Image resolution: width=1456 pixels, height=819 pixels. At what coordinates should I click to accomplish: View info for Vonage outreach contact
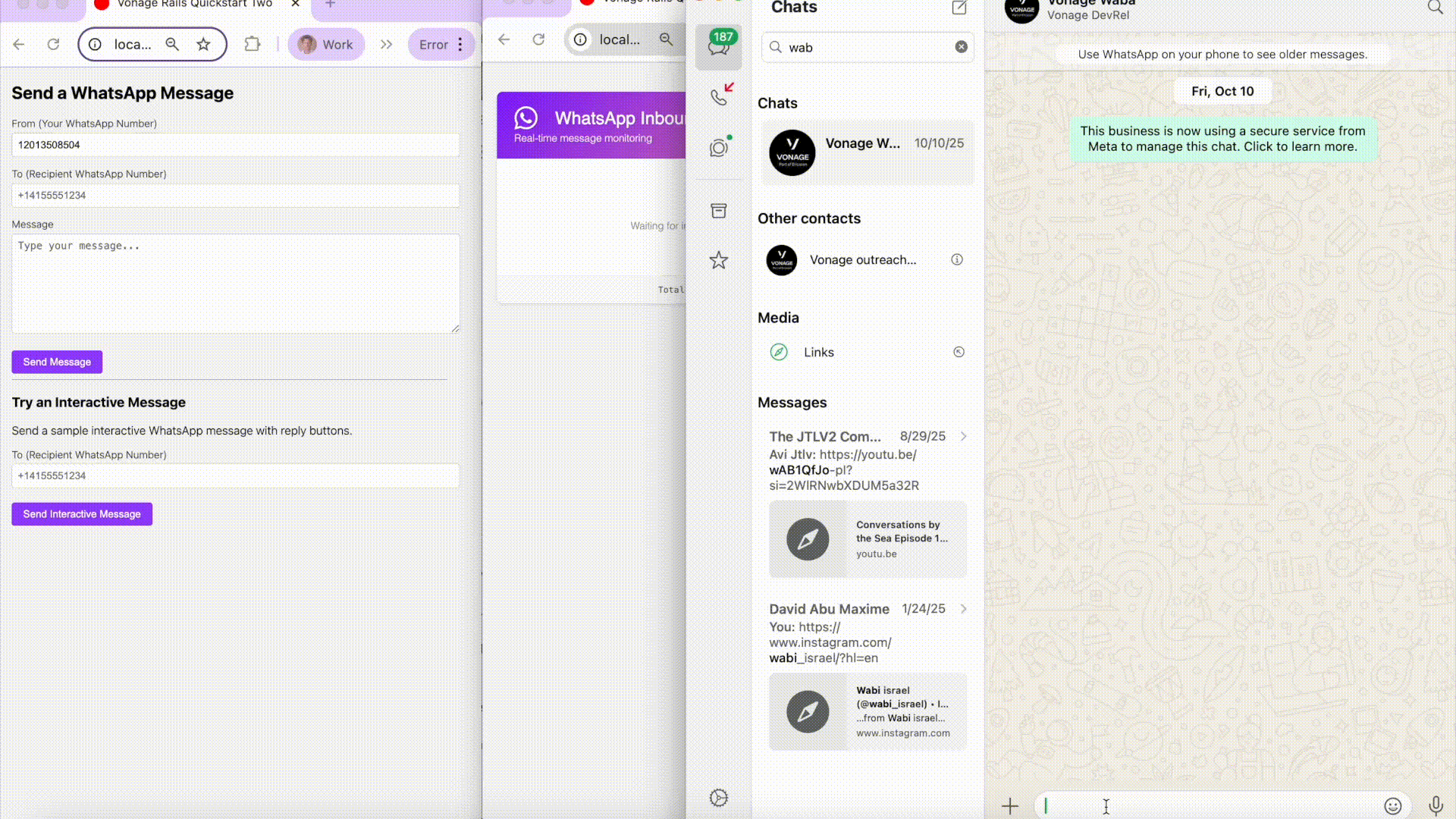[x=957, y=259]
